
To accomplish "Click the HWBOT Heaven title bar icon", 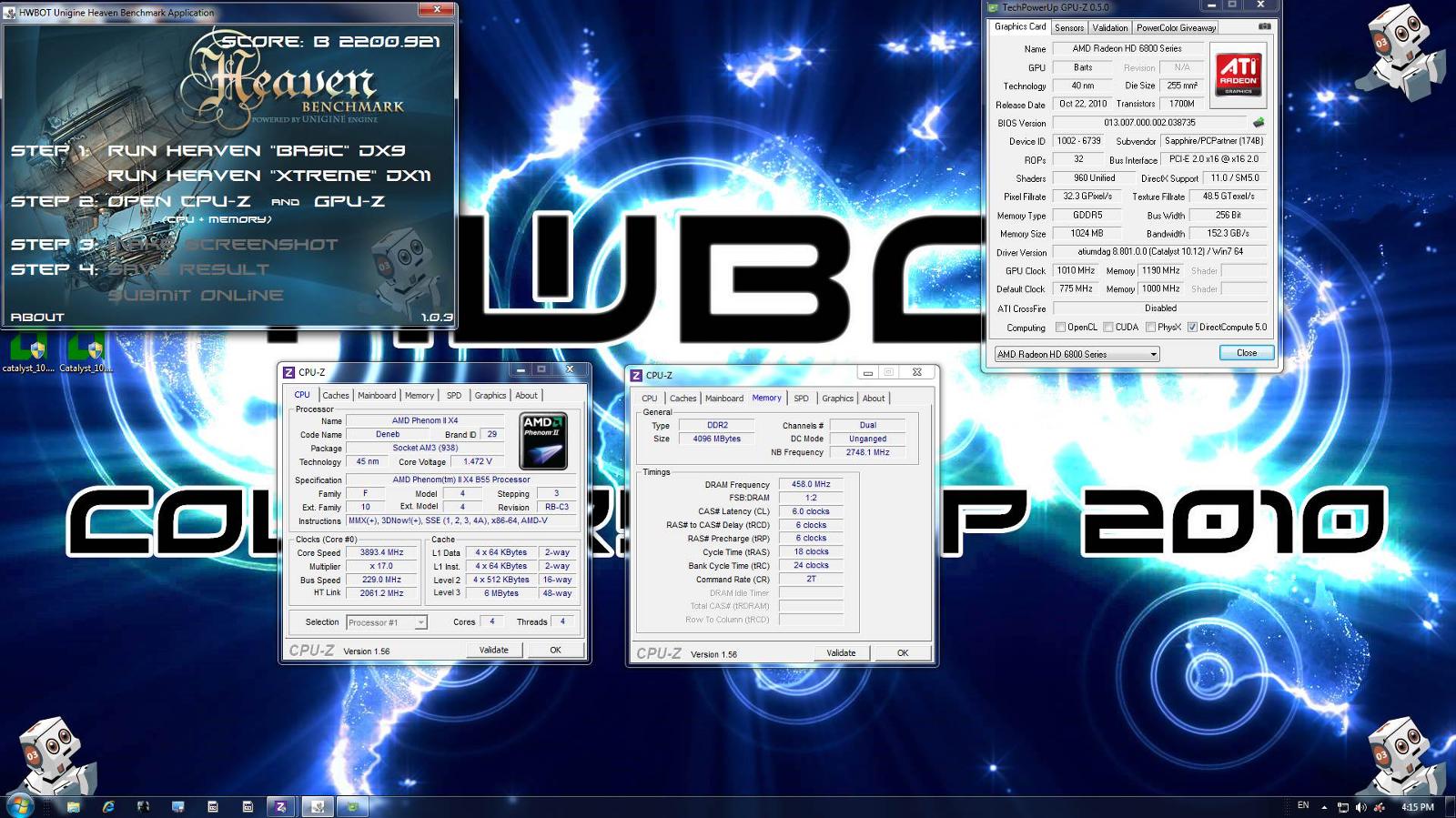I will 10,13.
